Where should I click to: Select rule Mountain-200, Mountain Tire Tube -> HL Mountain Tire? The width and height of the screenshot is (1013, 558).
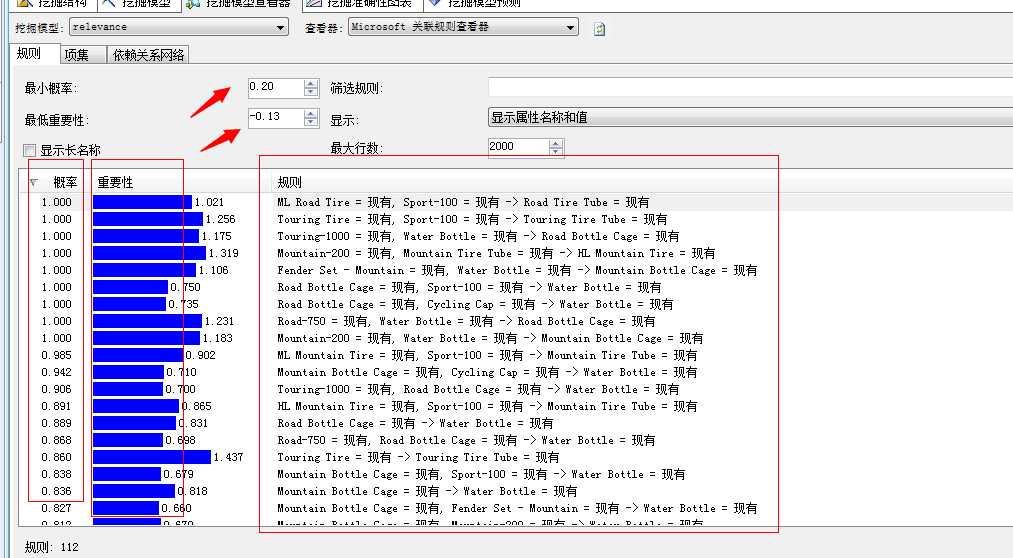click(496, 253)
